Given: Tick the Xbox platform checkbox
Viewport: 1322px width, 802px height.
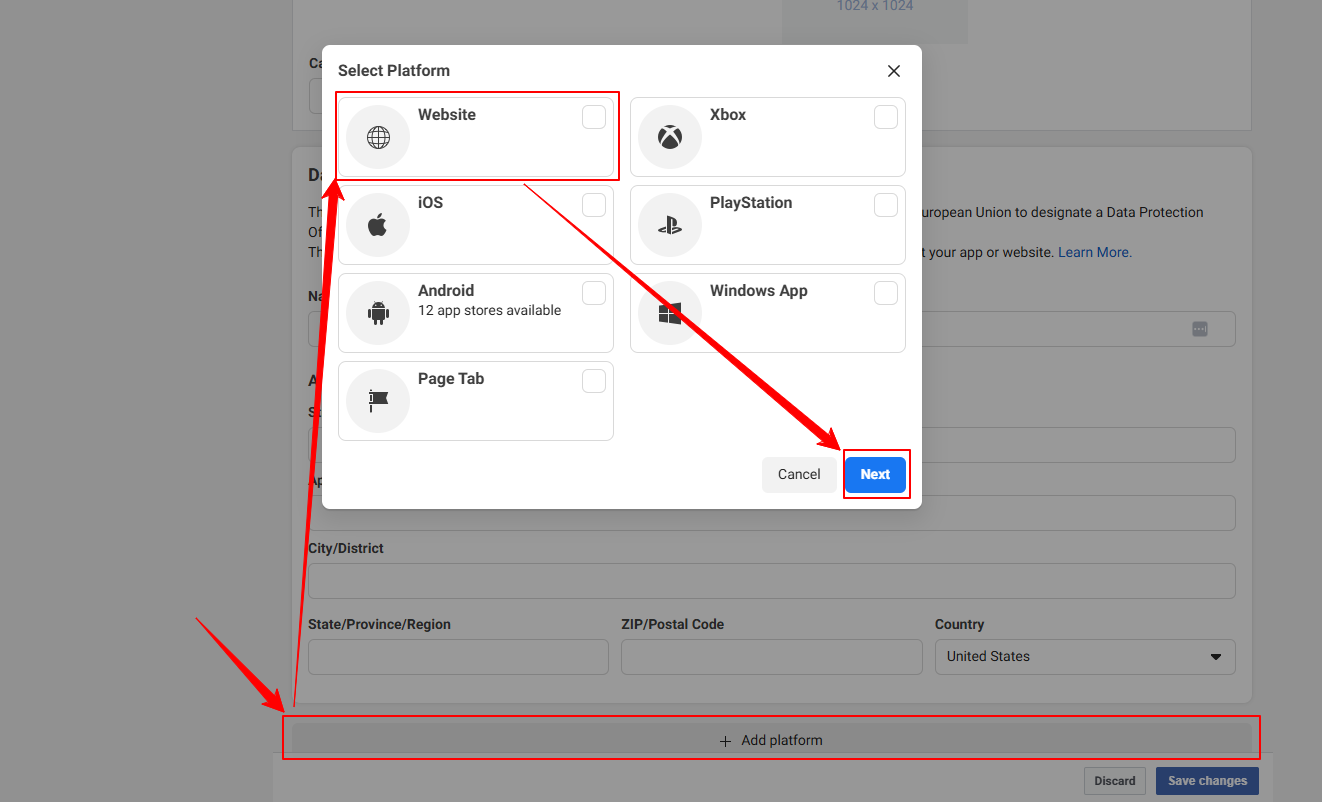Looking at the screenshot, I should point(886,117).
